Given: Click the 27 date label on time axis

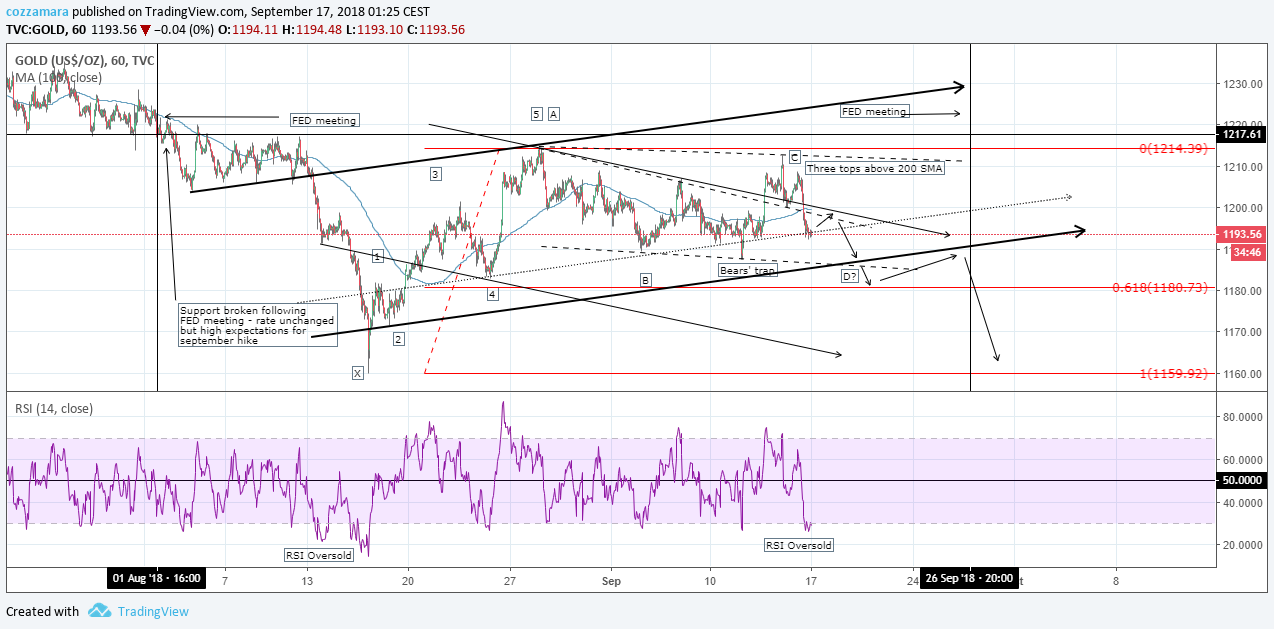Looking at the screenshot, I should coord(510,580).
